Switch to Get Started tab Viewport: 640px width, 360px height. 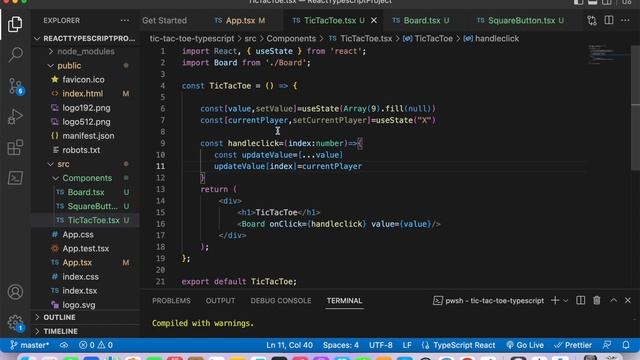(164, 20)
